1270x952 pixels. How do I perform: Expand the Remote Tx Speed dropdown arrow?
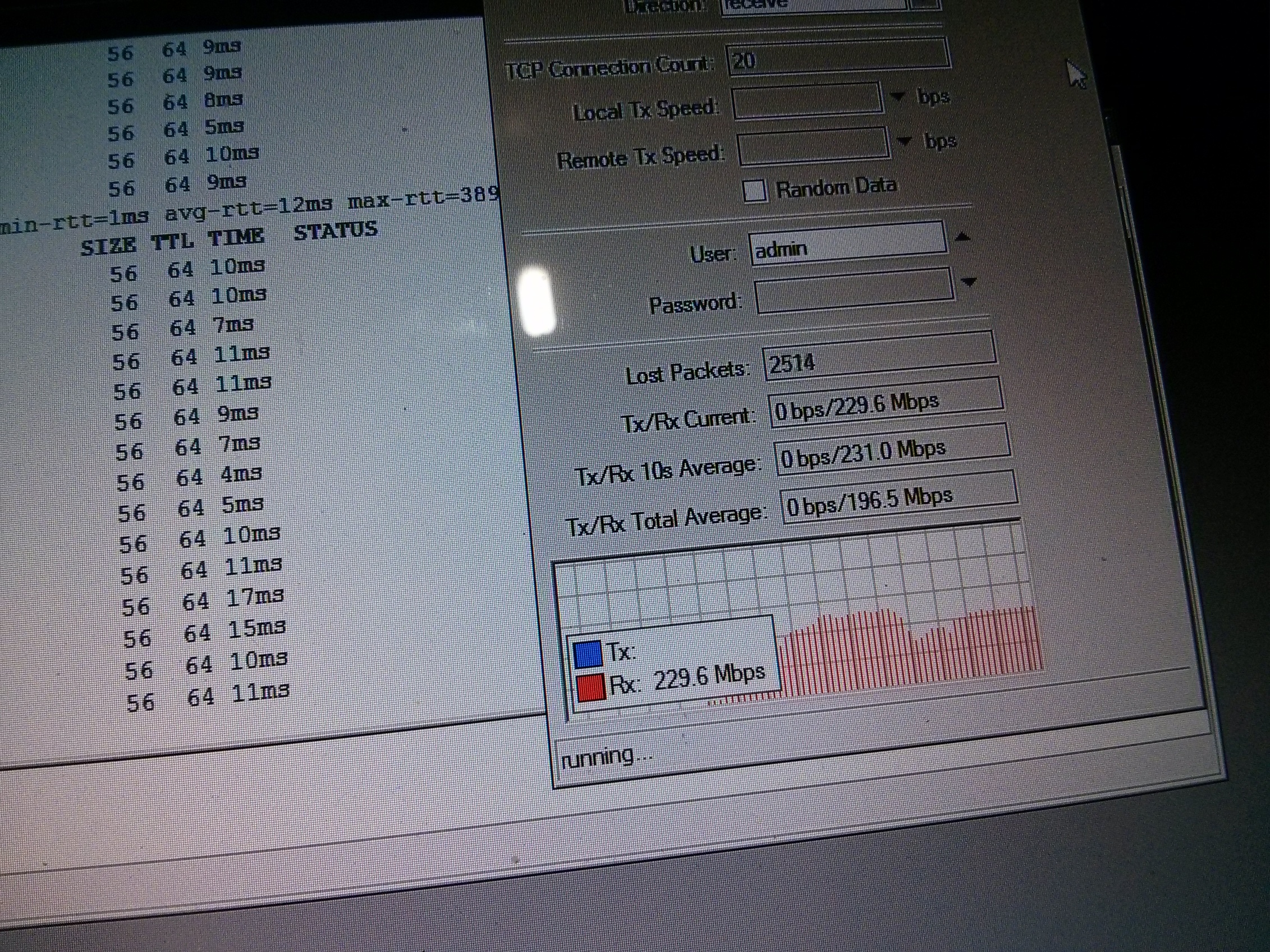click(904, 141)
